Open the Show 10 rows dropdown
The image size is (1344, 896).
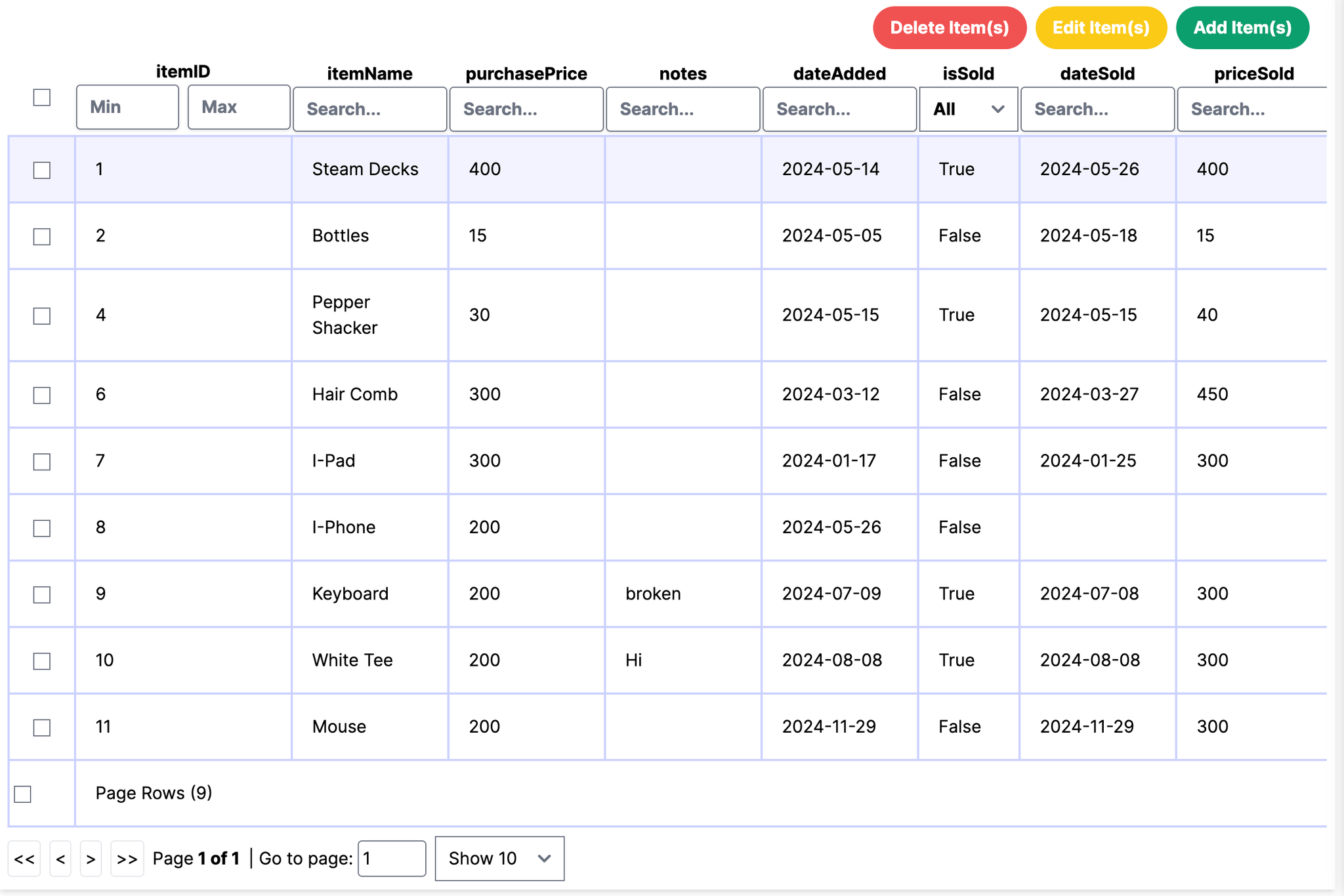tap(499, 858)
